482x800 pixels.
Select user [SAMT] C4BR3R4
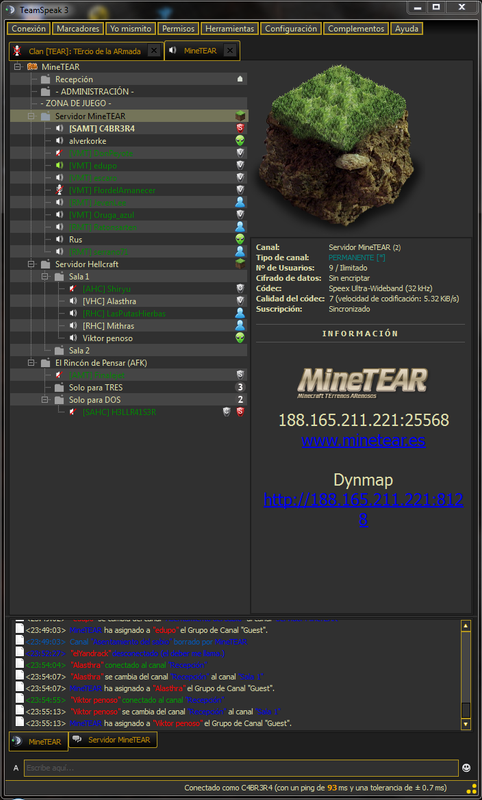[x=102, y=129]
